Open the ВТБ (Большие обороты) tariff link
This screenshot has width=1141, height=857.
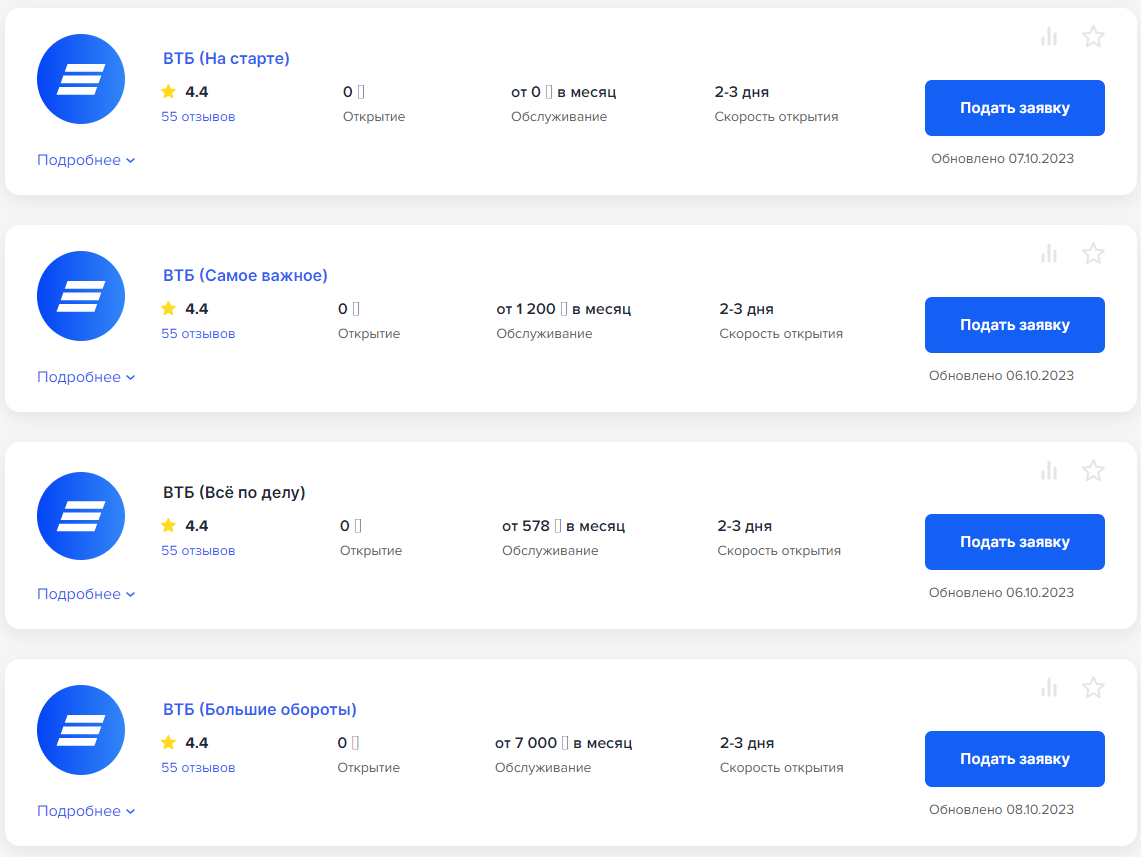point(260,709)
